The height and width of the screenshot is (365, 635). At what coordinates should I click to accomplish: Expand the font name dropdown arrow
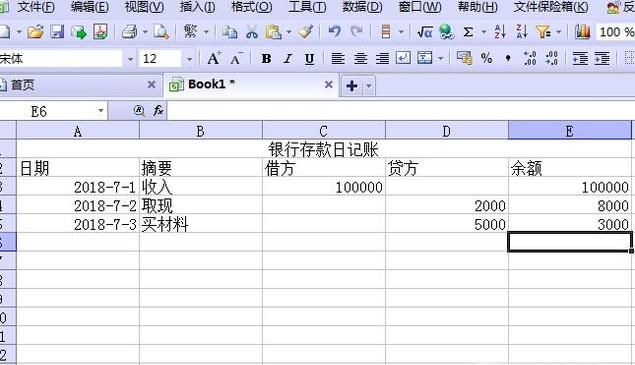point(130,60)
